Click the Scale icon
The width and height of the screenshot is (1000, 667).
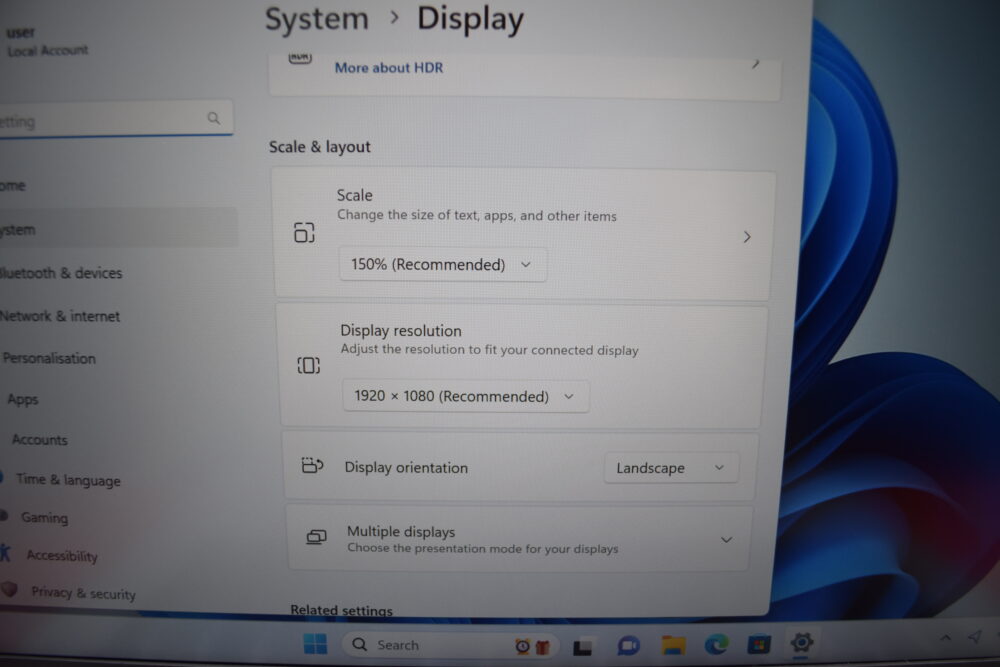click(x=304, y=233)
